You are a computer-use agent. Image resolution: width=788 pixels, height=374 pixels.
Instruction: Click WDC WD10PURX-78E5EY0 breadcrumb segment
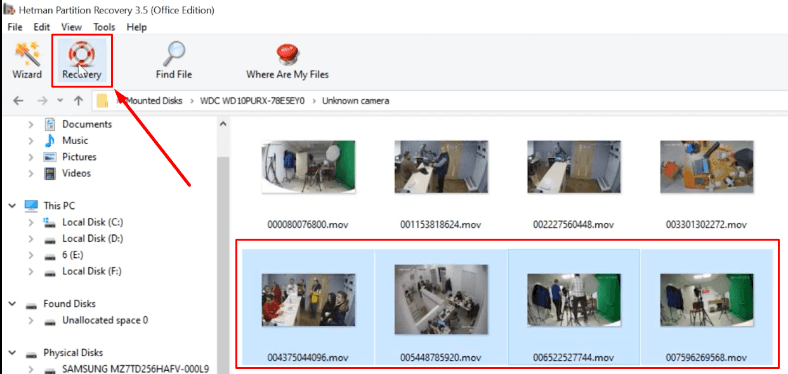pyautogui.click(x=252, y=101)
